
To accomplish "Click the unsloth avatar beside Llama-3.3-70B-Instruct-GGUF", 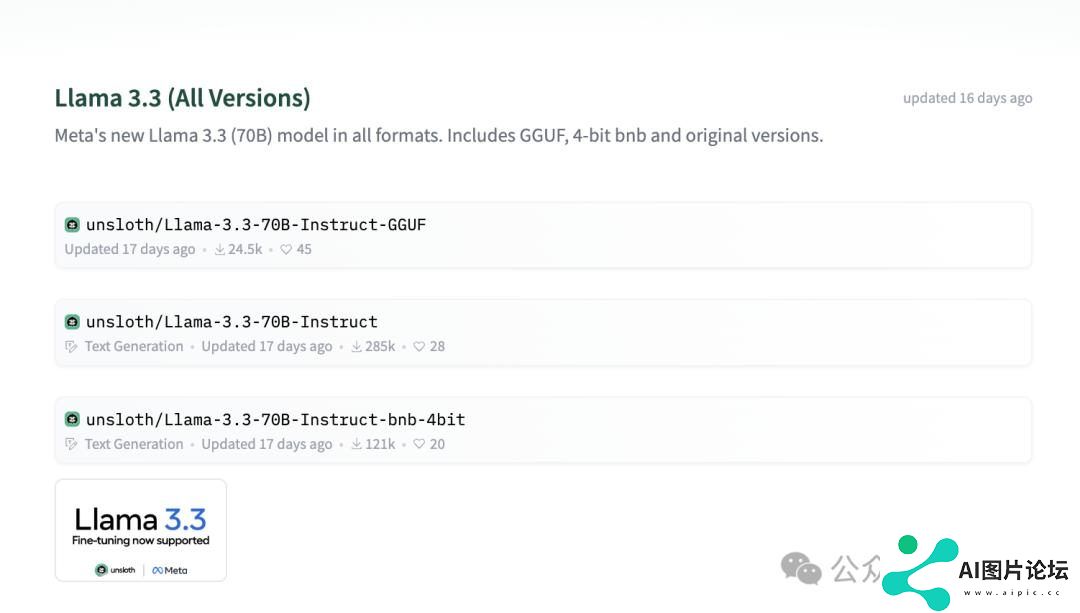I will (x=72, y=225).
